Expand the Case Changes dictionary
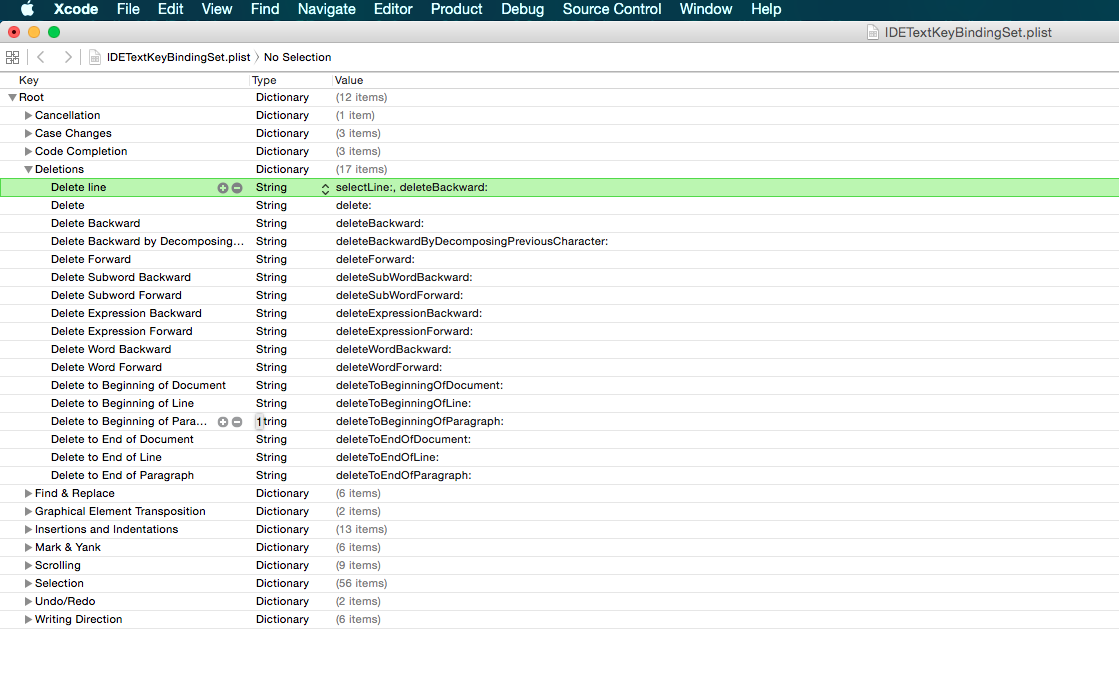1119x694 pixels. [x=29, y=134]
